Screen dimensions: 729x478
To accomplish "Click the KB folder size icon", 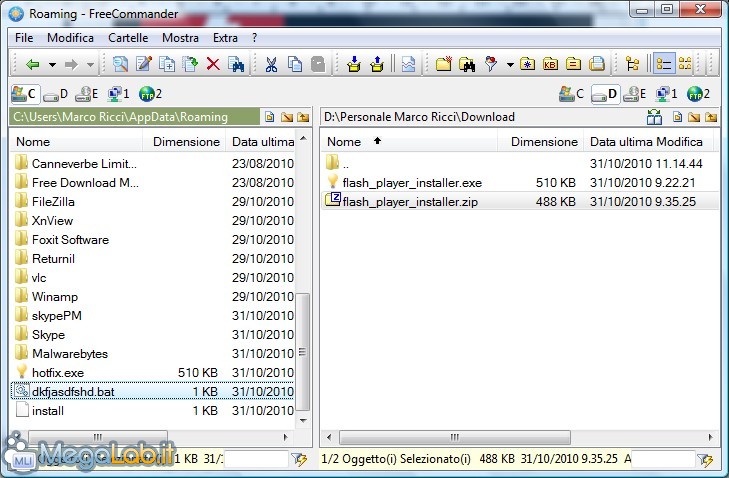I will pyautogui.click(x=550, y=64).
